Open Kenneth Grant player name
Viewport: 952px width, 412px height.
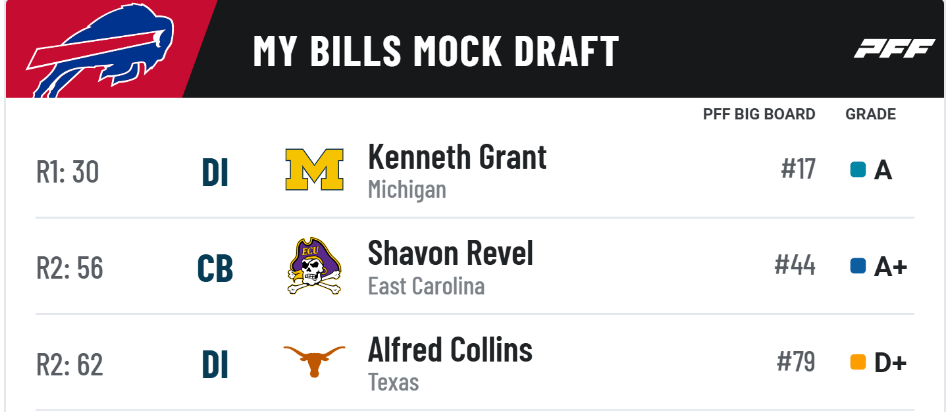click(457, 157)
